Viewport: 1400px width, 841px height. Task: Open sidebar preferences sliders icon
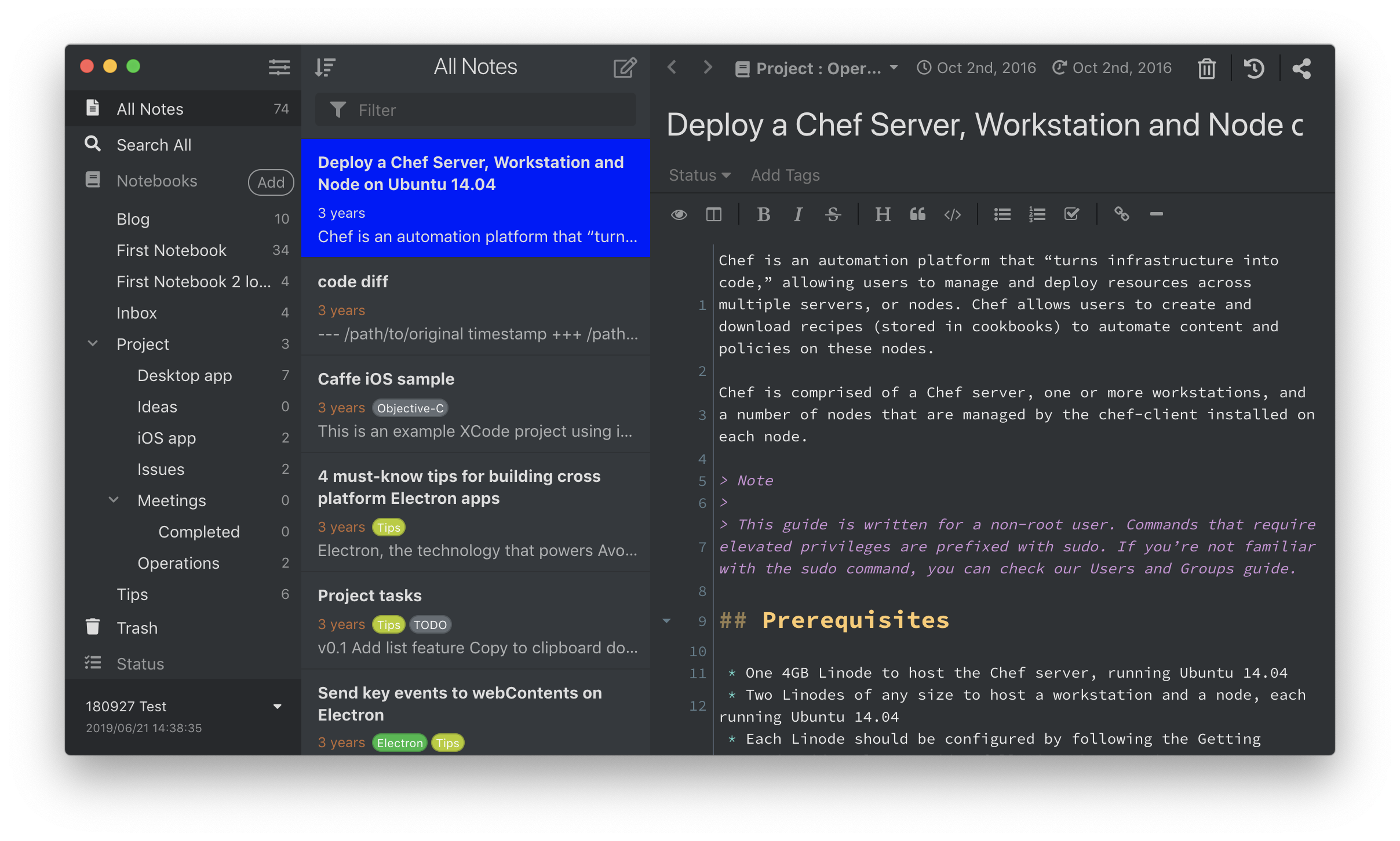click(279, 68)
